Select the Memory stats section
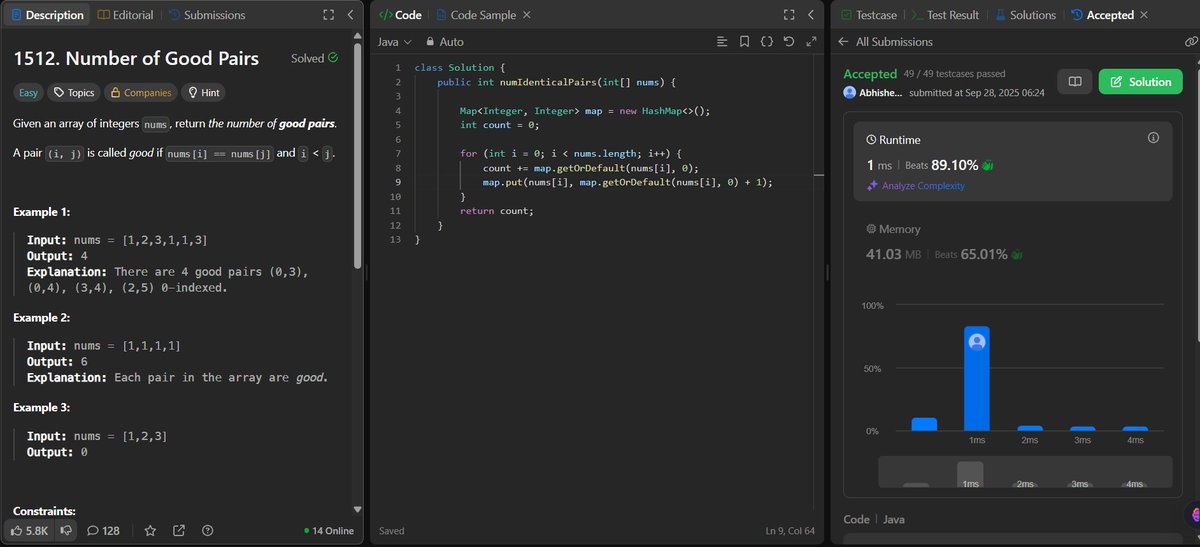The height and width of the screenshot is (547, 1200). pos(1011,242)
